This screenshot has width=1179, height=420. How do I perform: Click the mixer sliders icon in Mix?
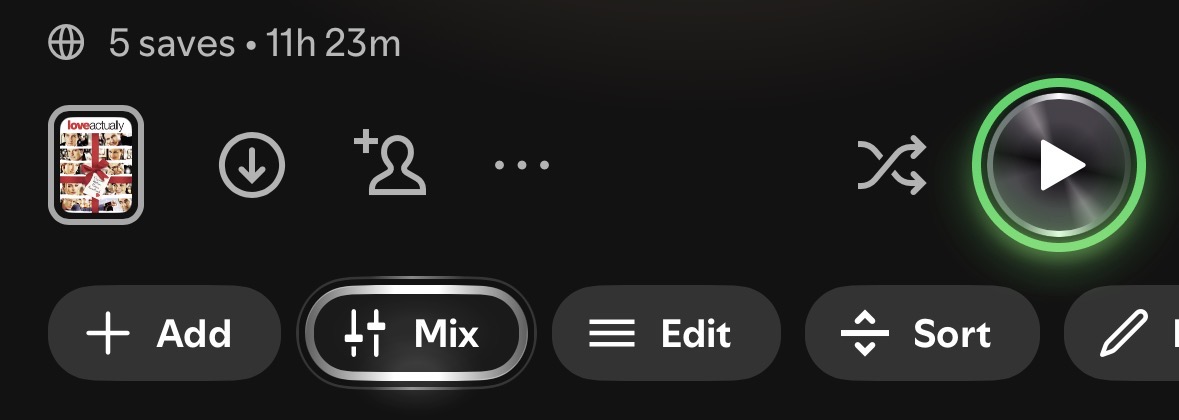(x=365, y=334)
